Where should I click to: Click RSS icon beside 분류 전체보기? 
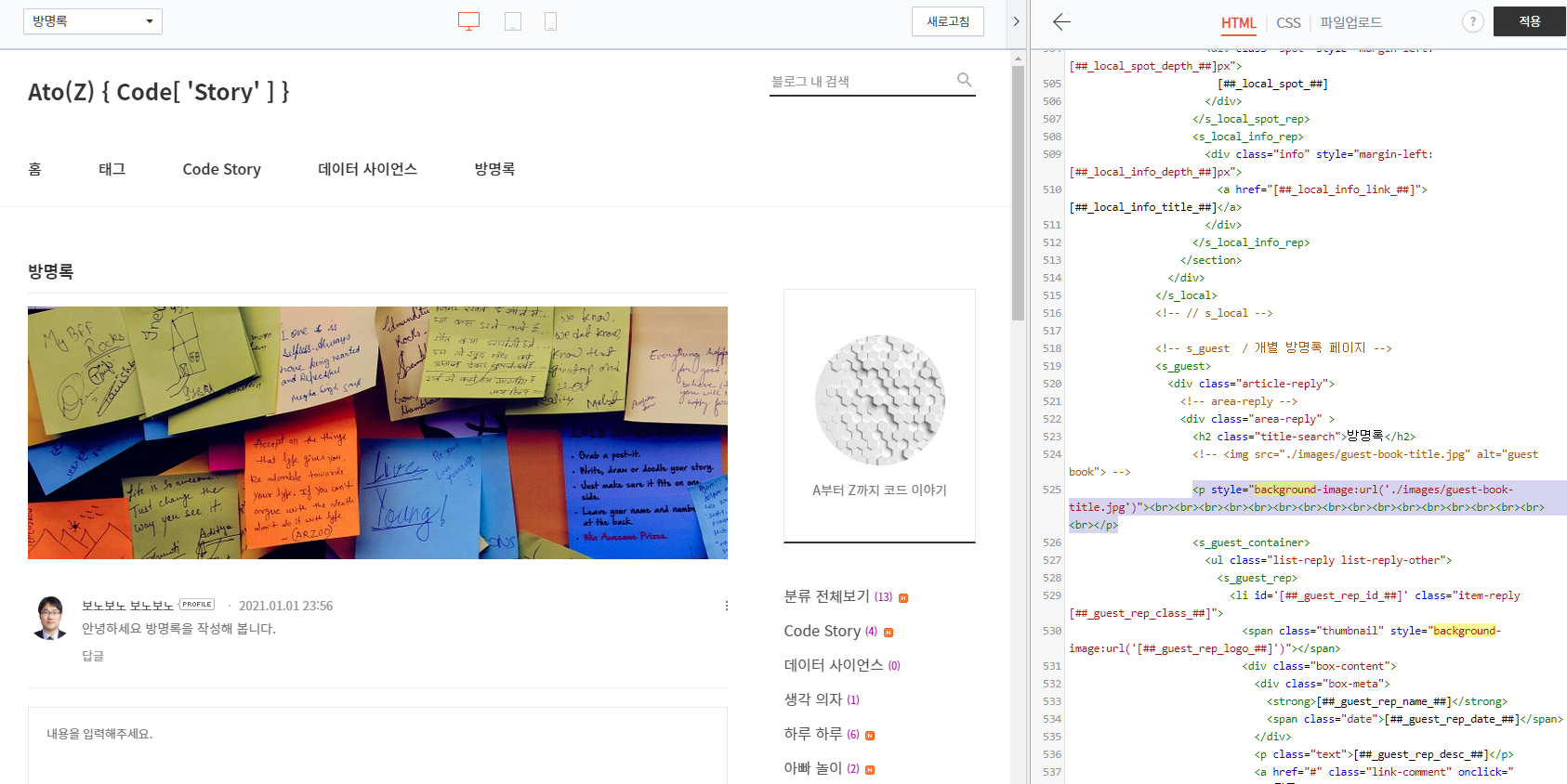coord(903,598)
